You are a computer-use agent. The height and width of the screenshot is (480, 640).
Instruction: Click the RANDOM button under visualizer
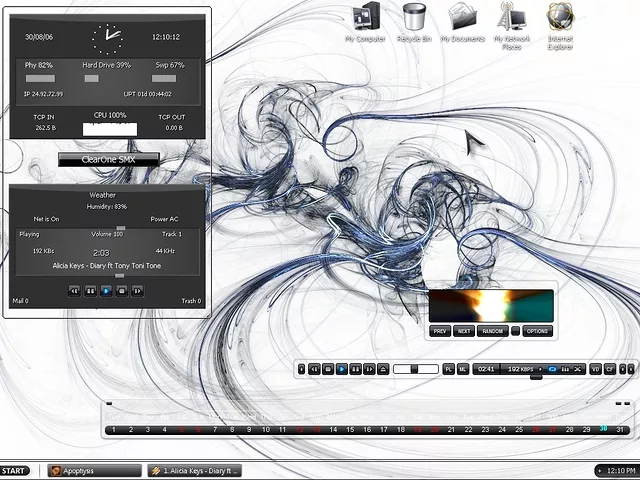click(492, 331)
